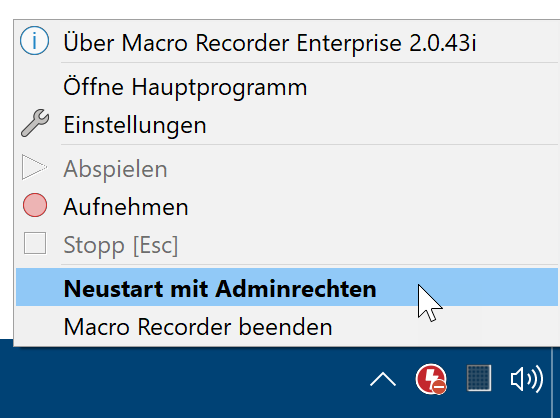Select Öffne Hauptprogramm menu entry
The image size is (560, 418).
[x=286, y=87]
